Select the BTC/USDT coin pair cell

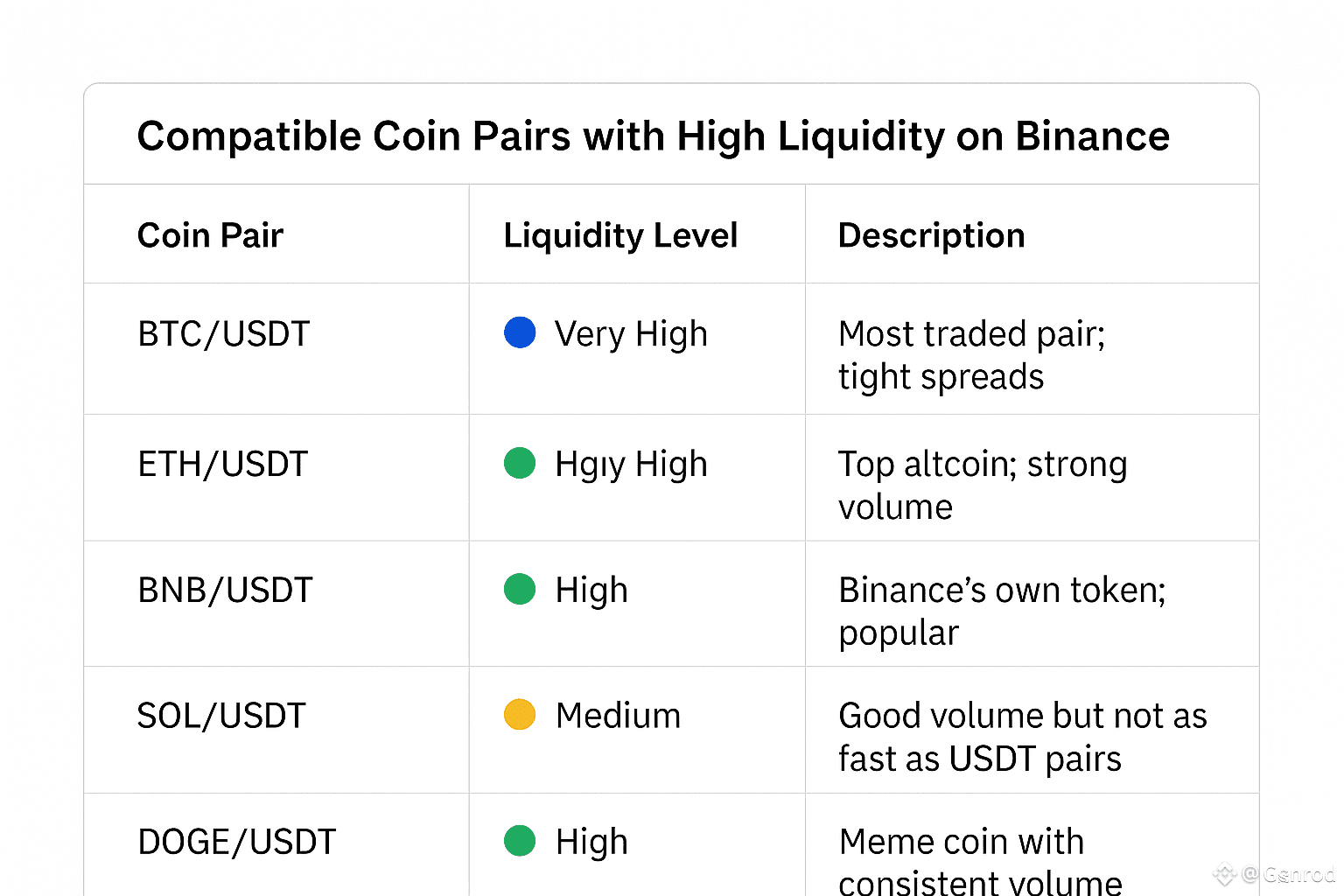pyautogui.click(x=224, y=334)
